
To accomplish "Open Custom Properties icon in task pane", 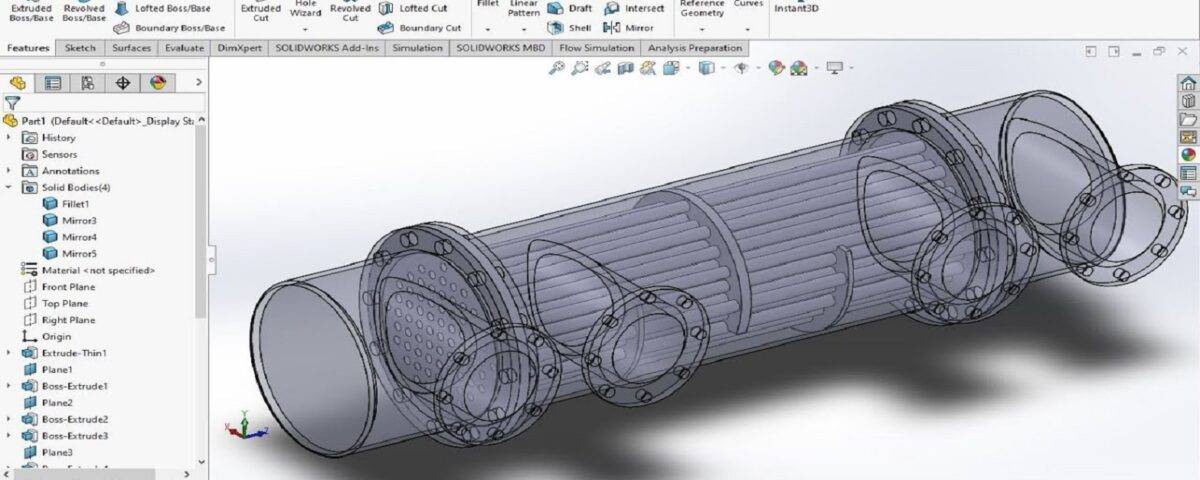I will pos(1188,173).
